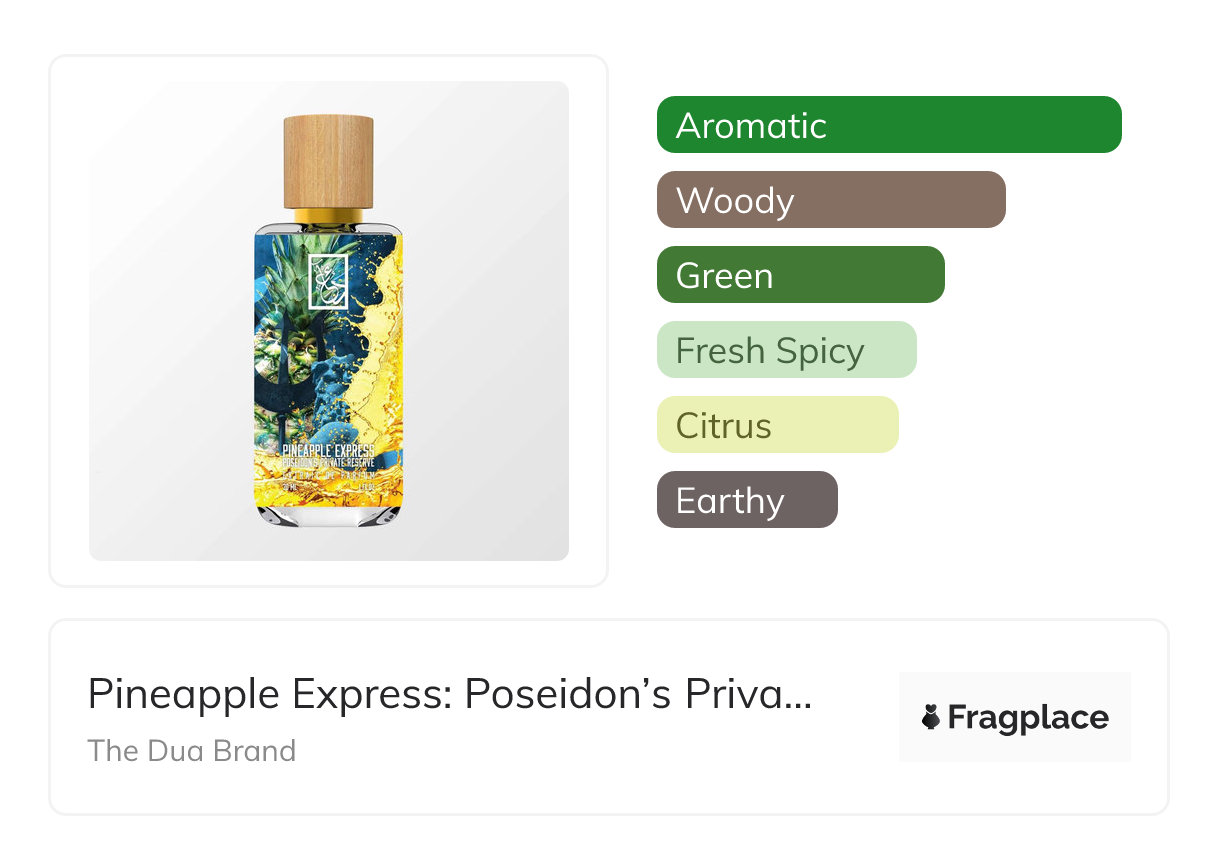
Task: Click the Fragplace bottle logo icon
Action: point(931,717)
